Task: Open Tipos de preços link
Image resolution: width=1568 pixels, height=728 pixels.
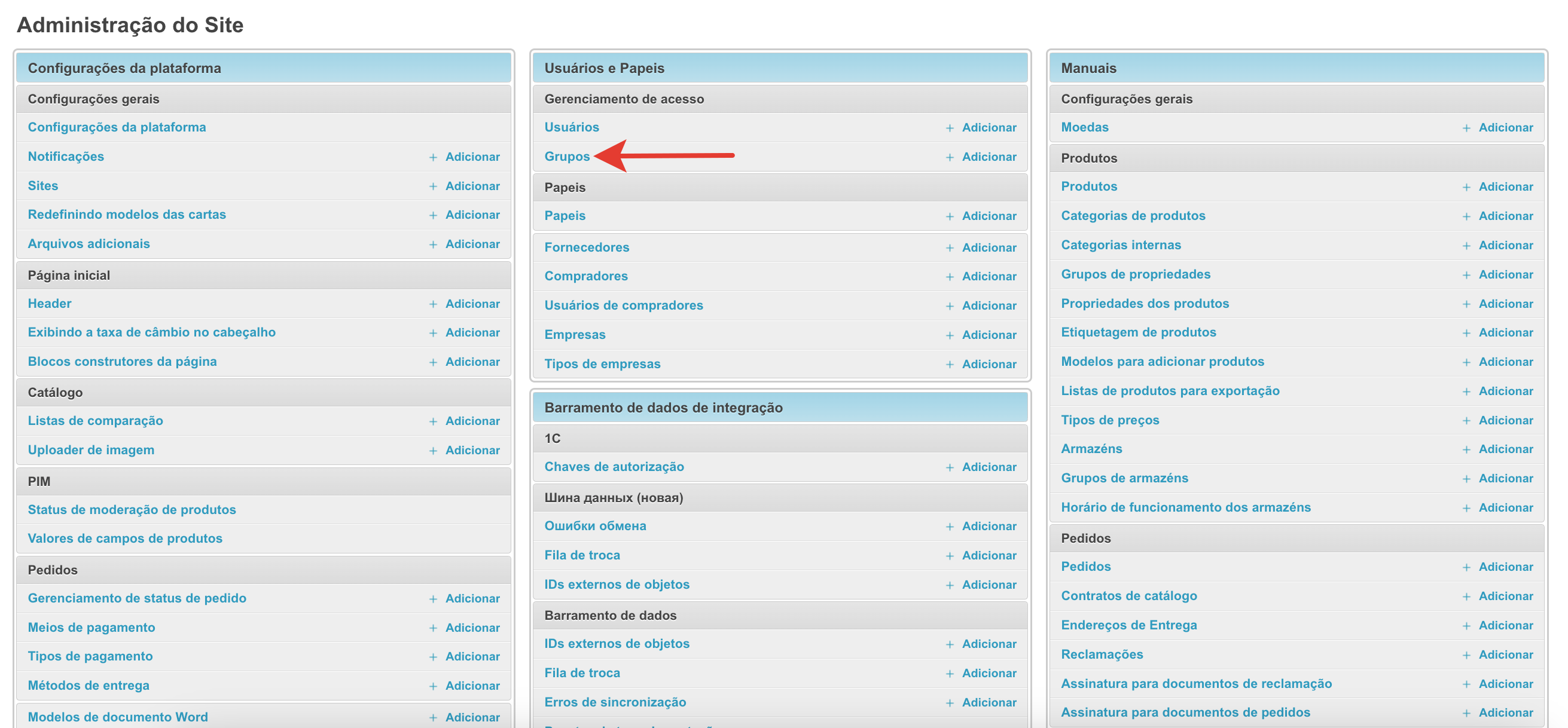Action: pos(1110,420)
